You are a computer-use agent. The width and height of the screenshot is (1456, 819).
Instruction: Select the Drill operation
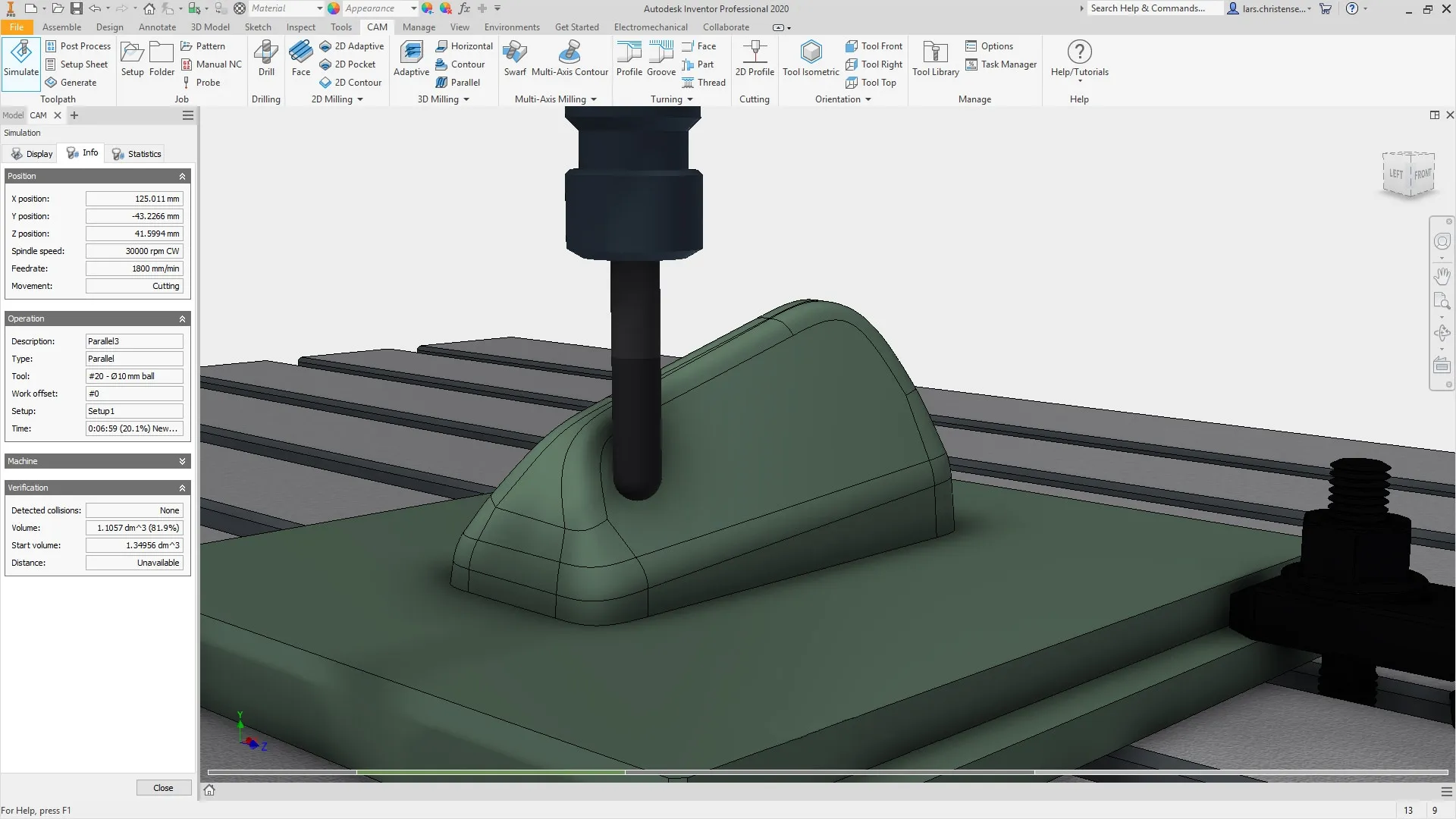(x=266, y=61)
